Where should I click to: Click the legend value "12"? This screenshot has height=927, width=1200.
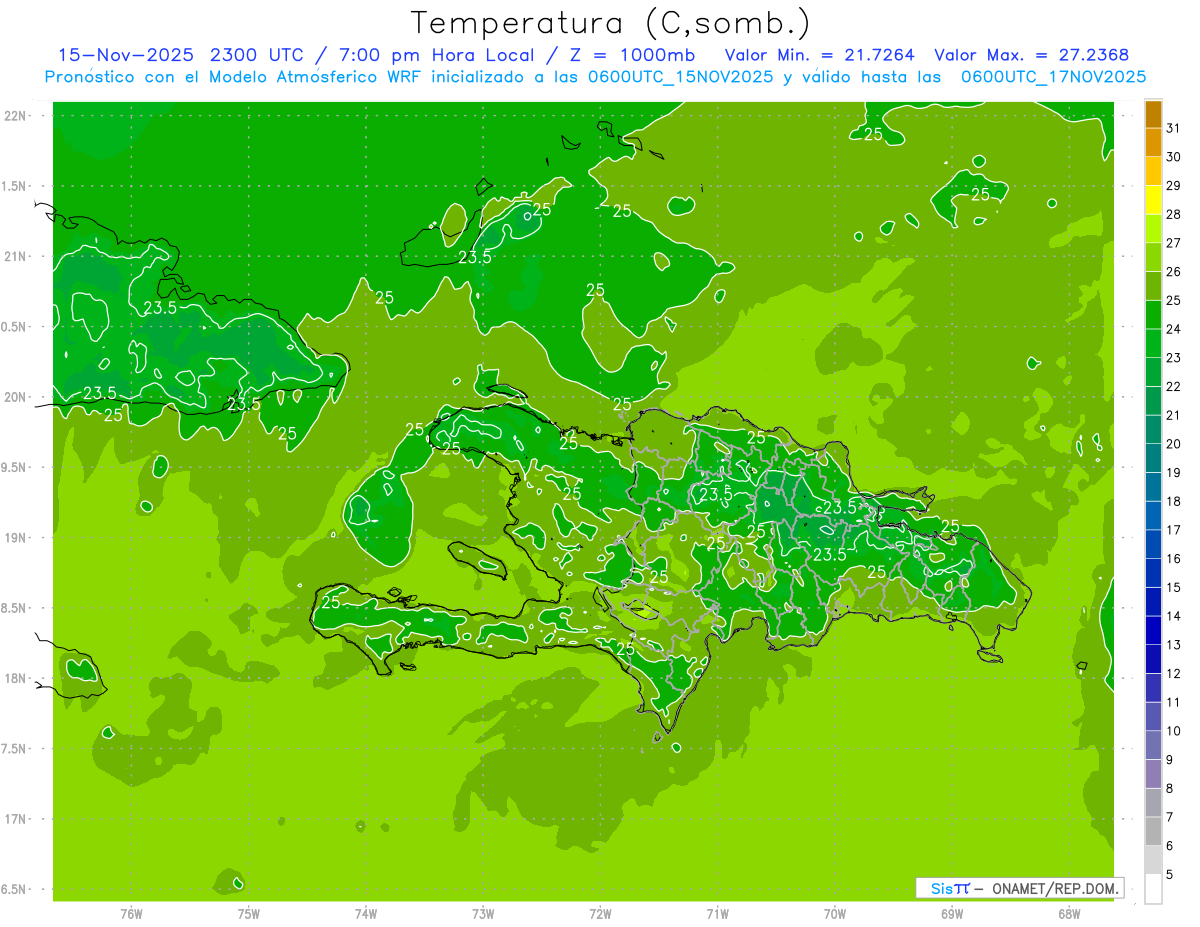coord(1173,674)
